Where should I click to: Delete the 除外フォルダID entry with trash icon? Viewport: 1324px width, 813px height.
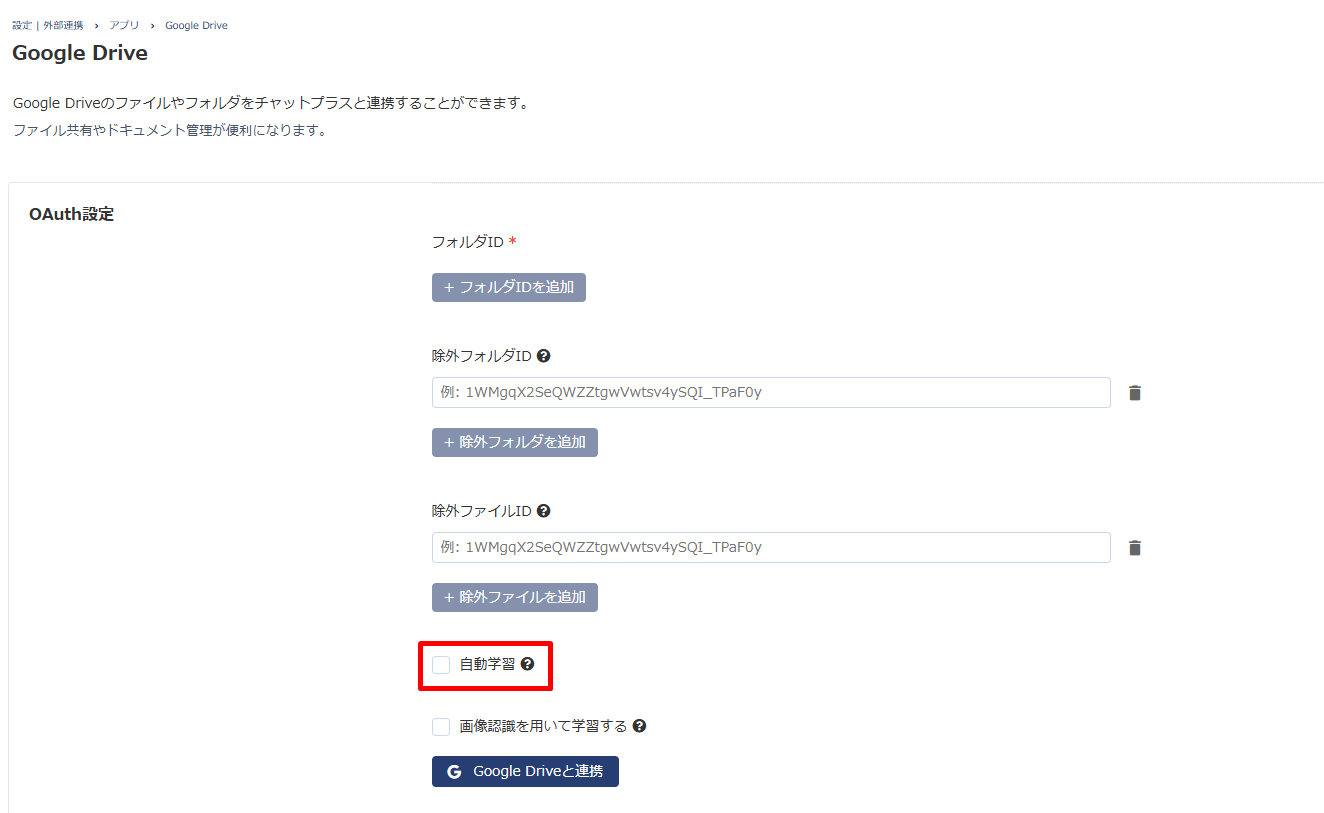1135,393
